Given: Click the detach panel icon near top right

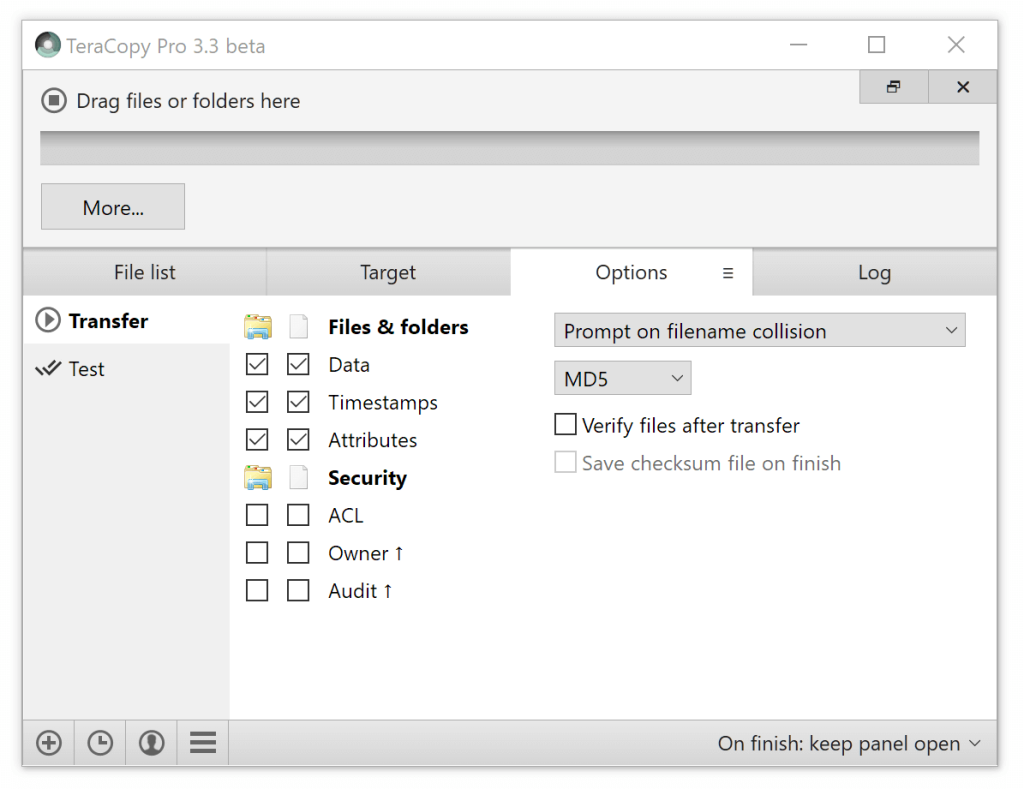Looking at the screenshot, I should point(893,87).
